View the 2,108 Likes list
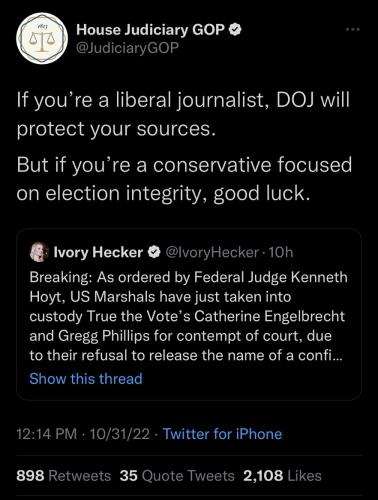The width and height of the screenshot is (378, 500). (282, 476)
